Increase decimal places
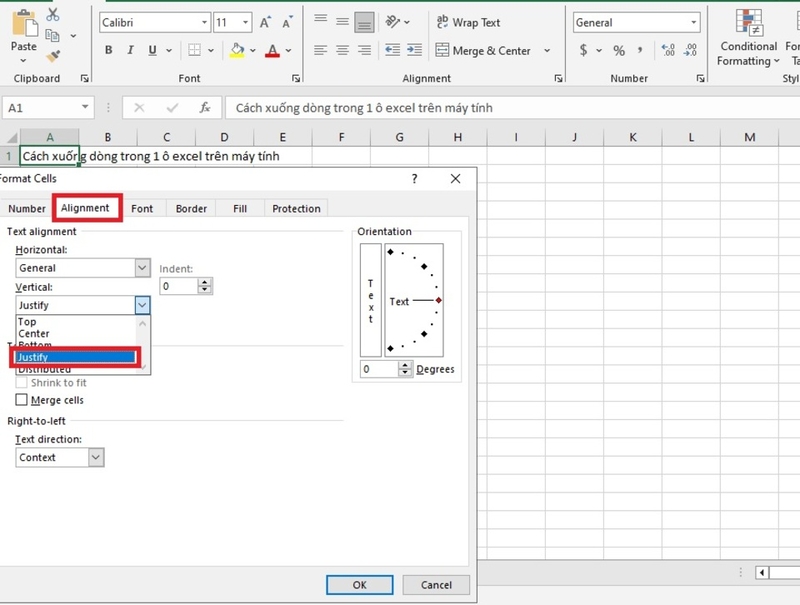Image resolution: width=800 pixels, height=605 pixels. tap(668, 50)
